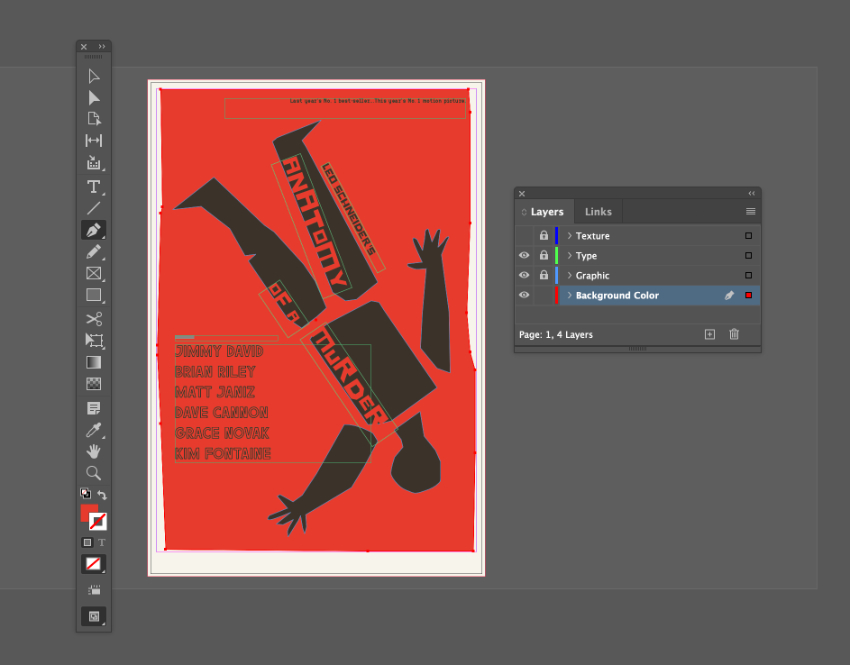Select the Free Transform tool
Screen dimensions: 850x665
[93, 340]
